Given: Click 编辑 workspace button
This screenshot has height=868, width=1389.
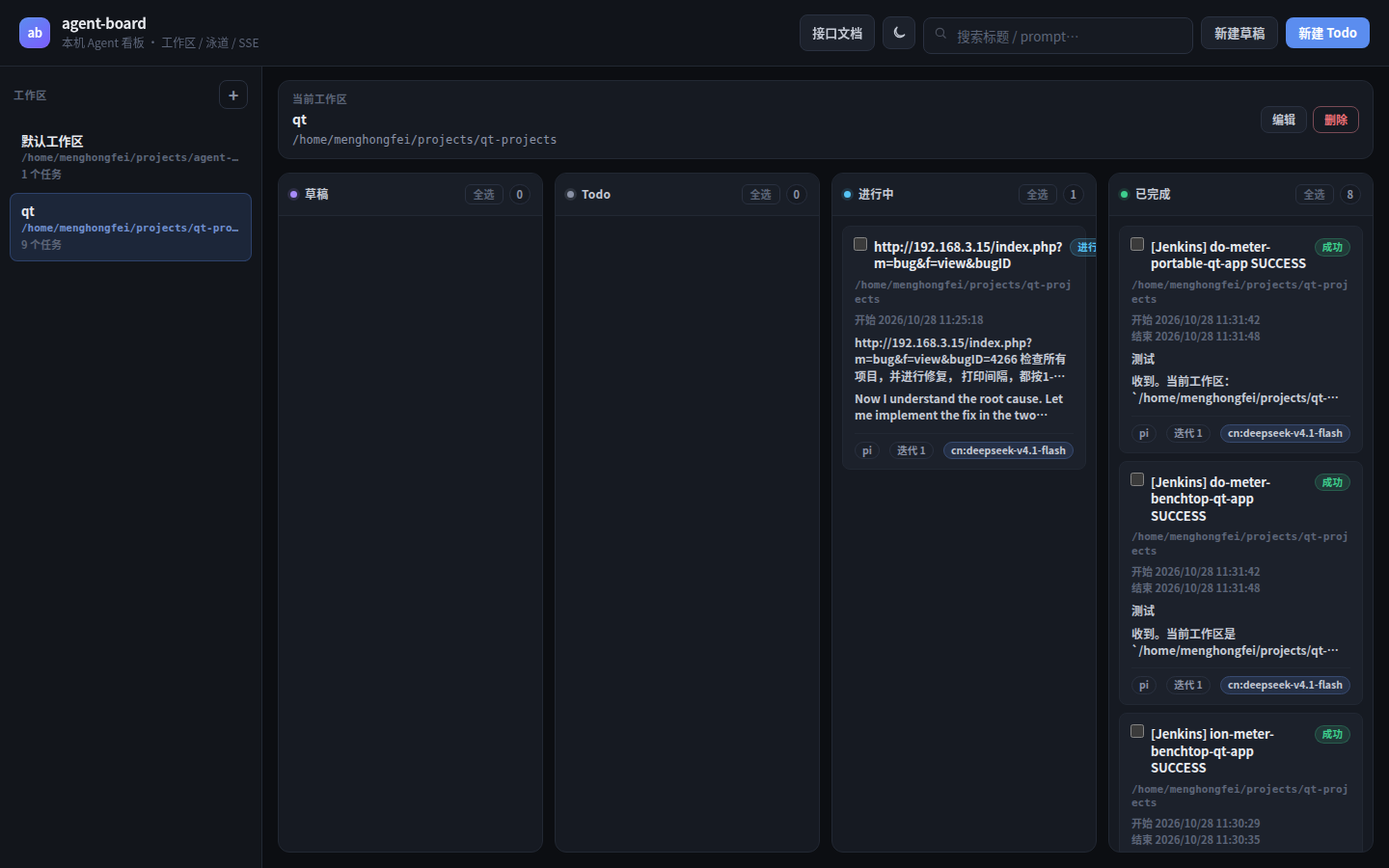Looking at the screenshot, I should pyautogui.click(x=1284, y=120).
